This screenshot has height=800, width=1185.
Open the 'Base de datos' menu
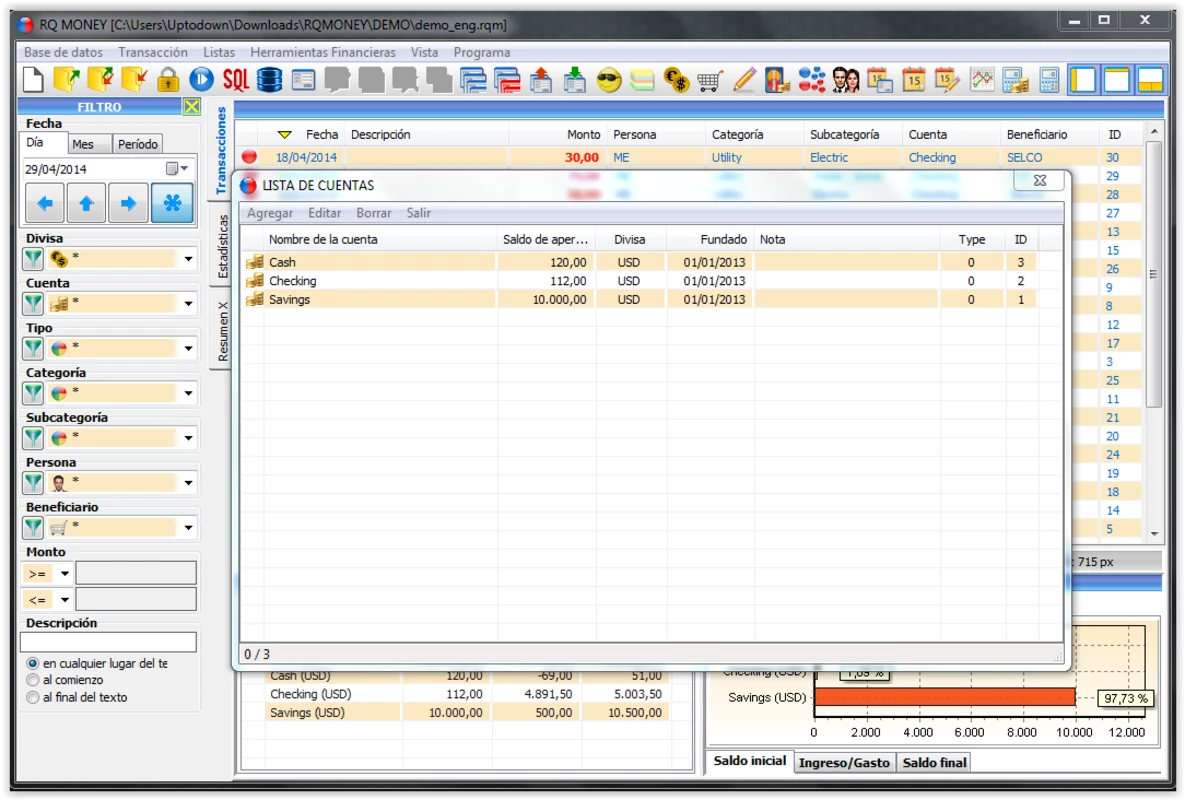pos(63,52)
